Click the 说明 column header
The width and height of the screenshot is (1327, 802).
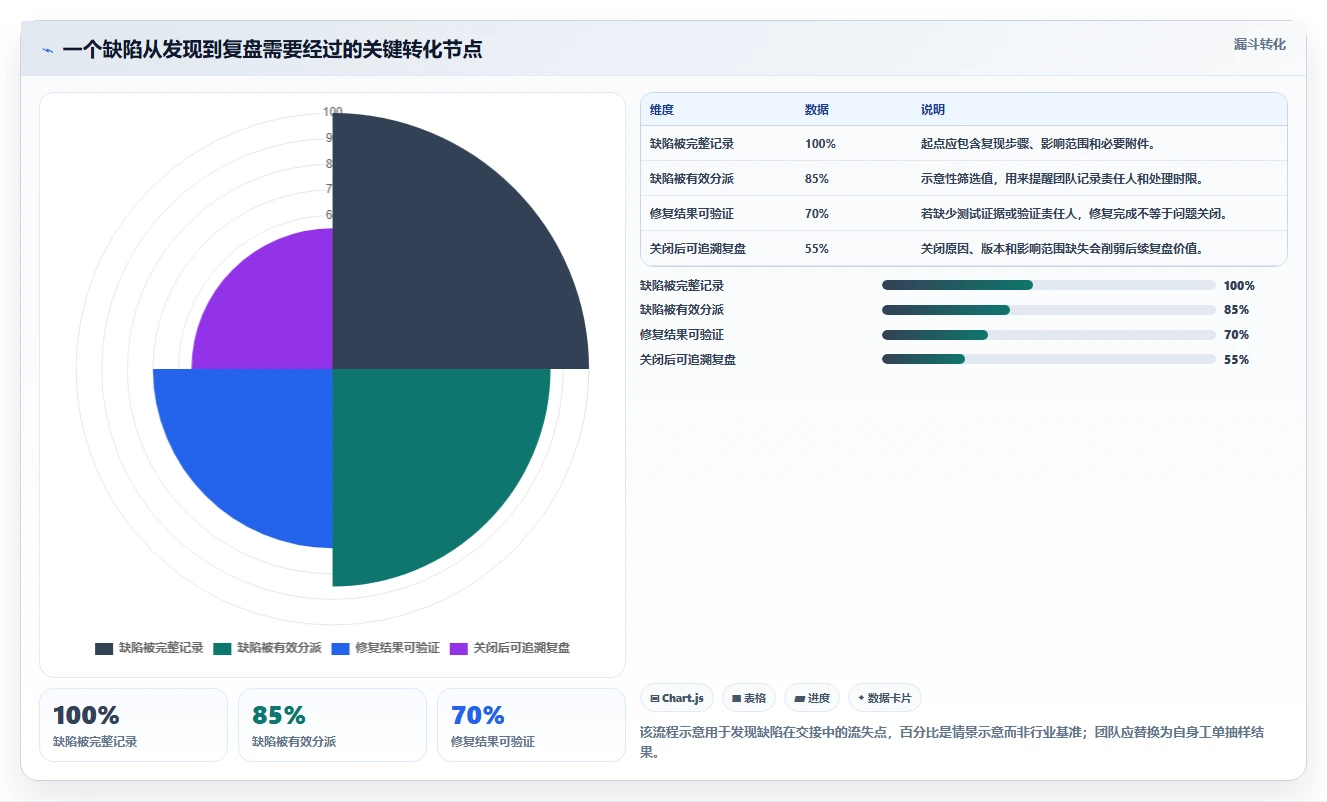933,110
